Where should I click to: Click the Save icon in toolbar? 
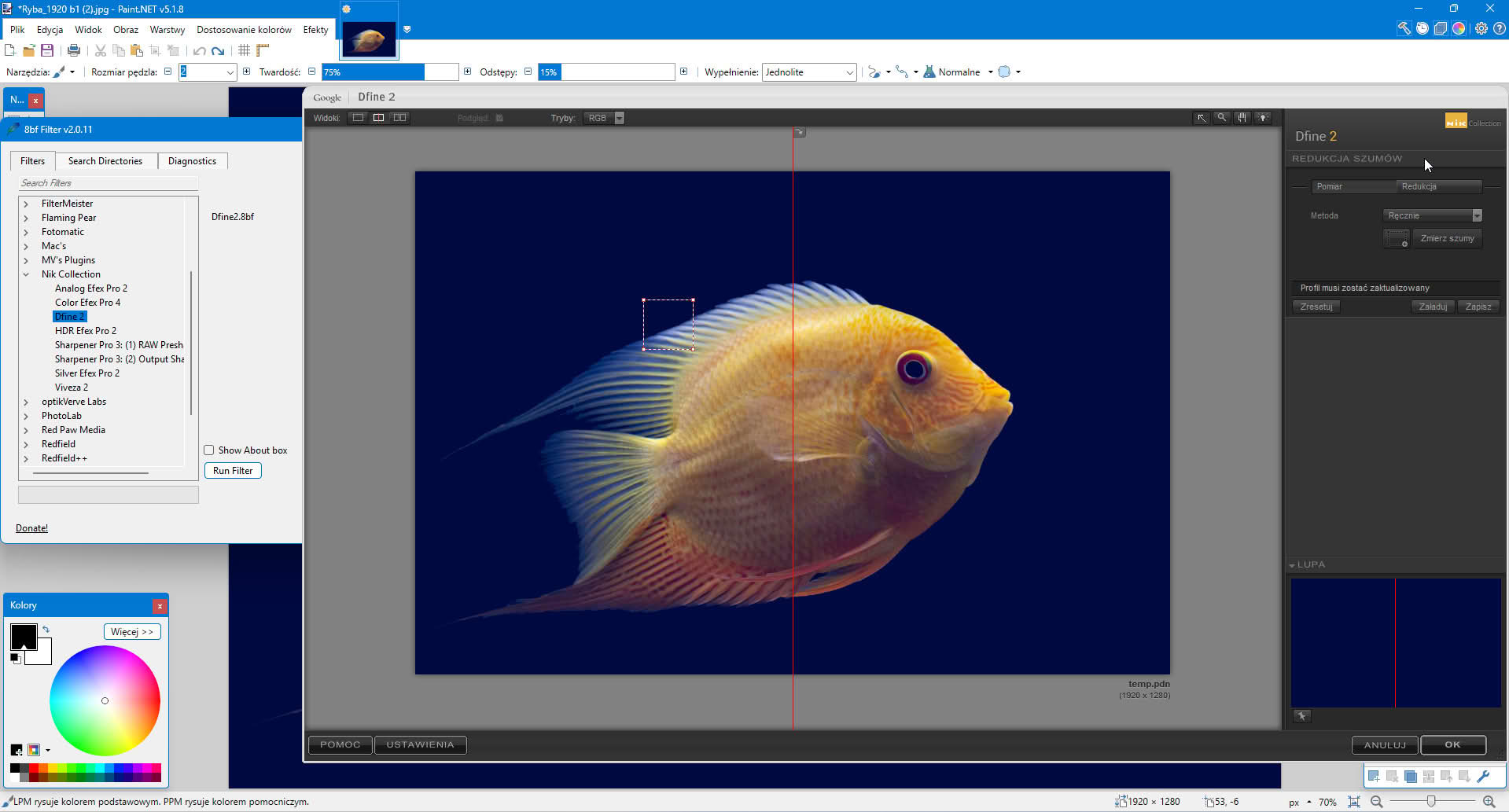point(47,50)
